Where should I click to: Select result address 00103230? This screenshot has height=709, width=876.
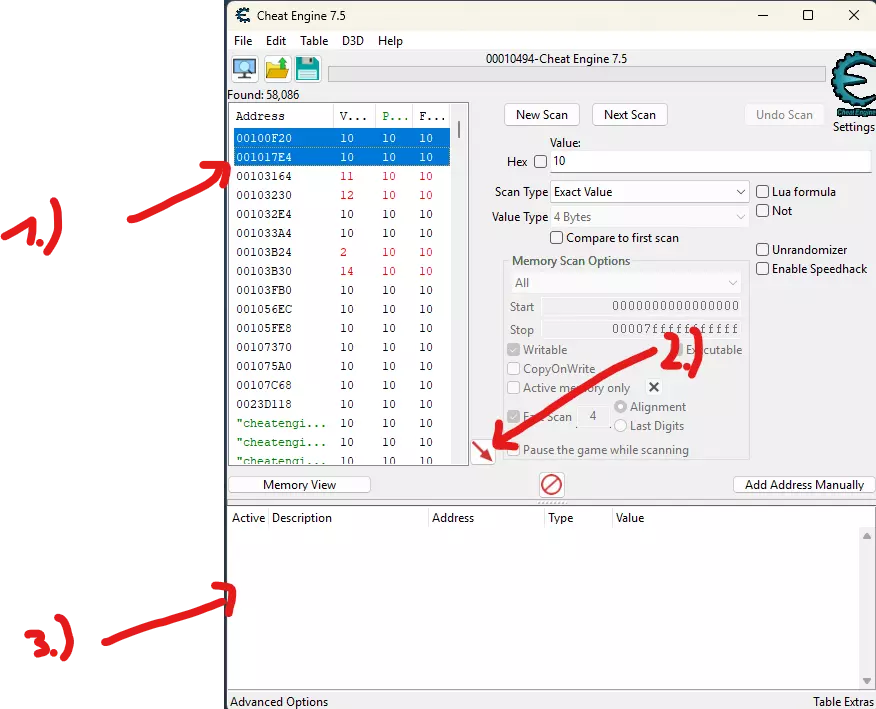341,195
